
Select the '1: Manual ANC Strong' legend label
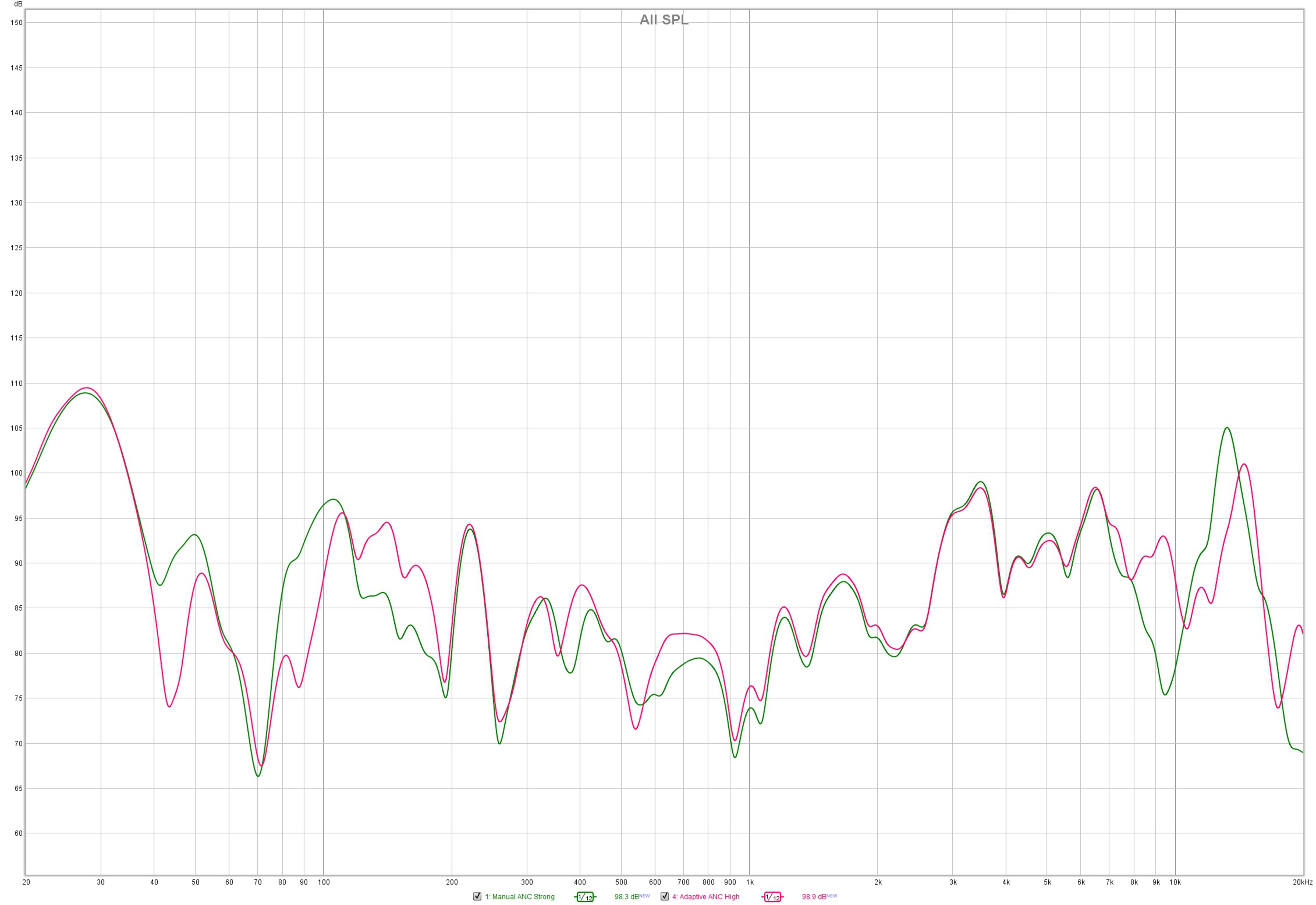tap(519, 897)
